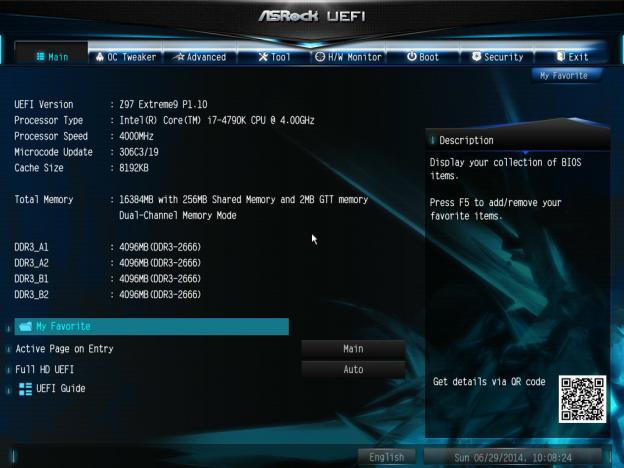Image resolution: width=624 pixels, height=468 pixels.
Task: Click the Microcode Update value 306C3/19
Action: [x=138, y=152]
